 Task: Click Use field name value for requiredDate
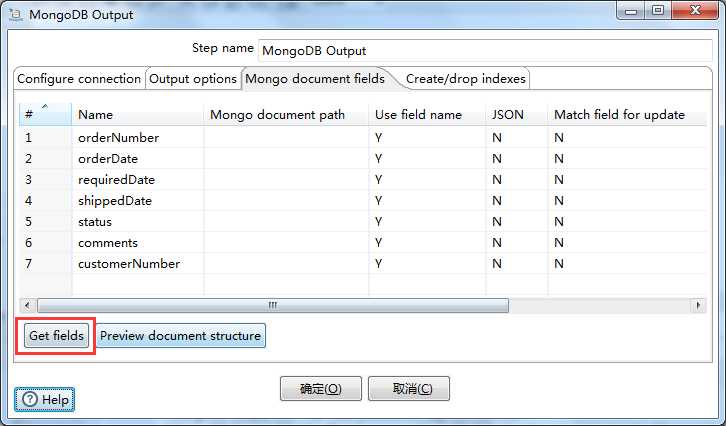pyautogui.click(x=427, y=180)
